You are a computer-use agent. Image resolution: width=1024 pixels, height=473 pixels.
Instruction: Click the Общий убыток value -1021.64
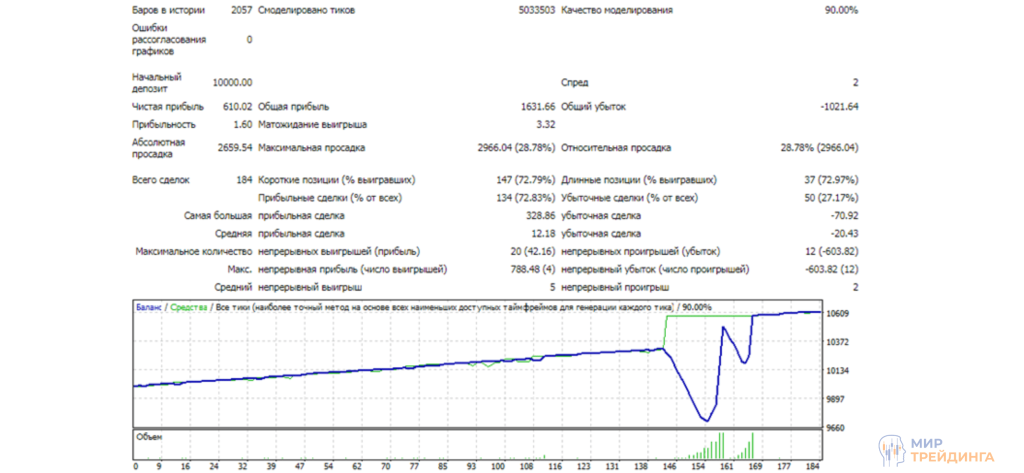pos(834,106)
